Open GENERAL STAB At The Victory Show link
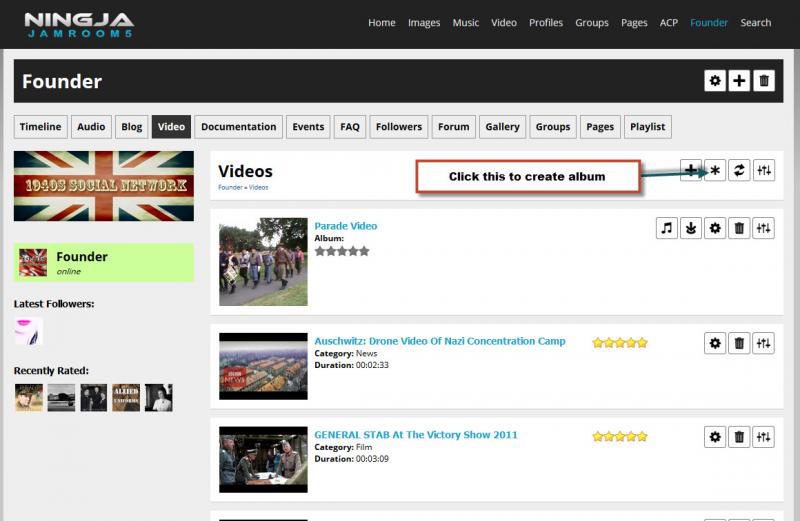 pos(416,435)
